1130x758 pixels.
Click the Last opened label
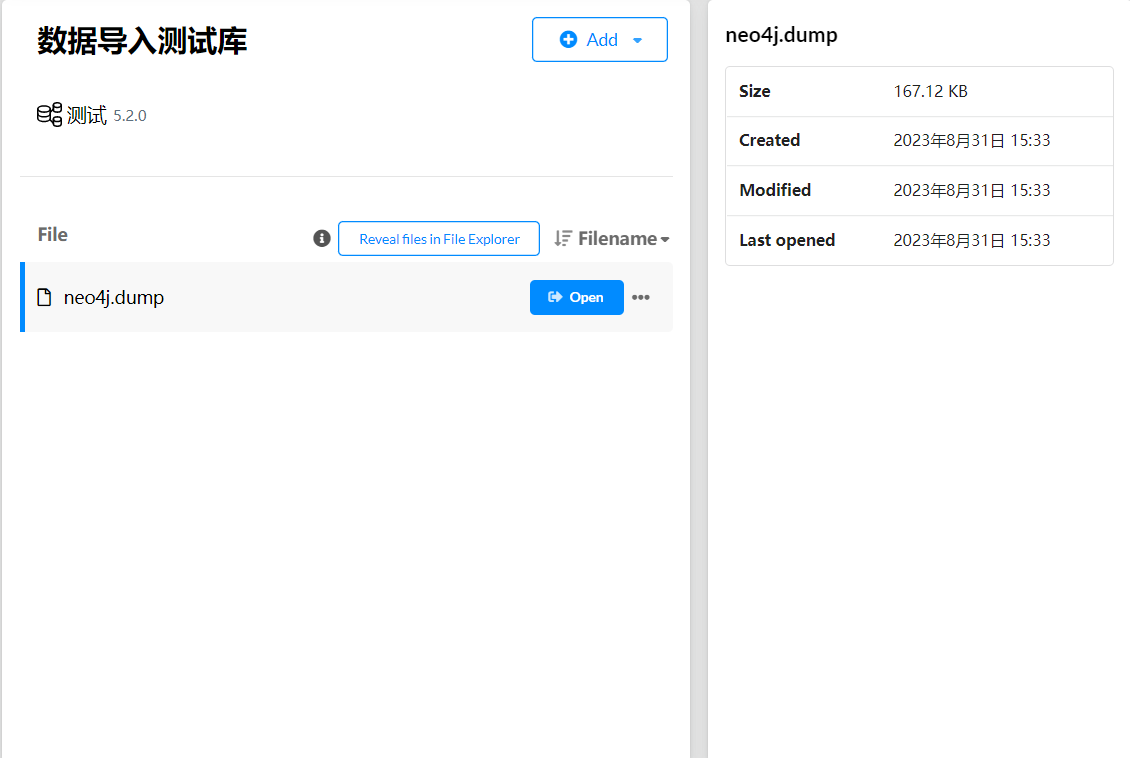787,241
